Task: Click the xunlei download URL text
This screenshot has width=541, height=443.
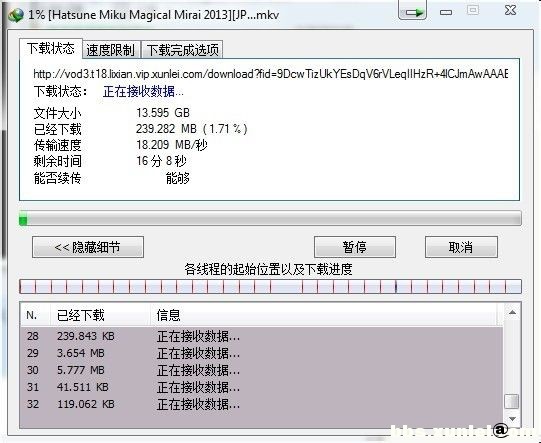Action: [270, 73]
